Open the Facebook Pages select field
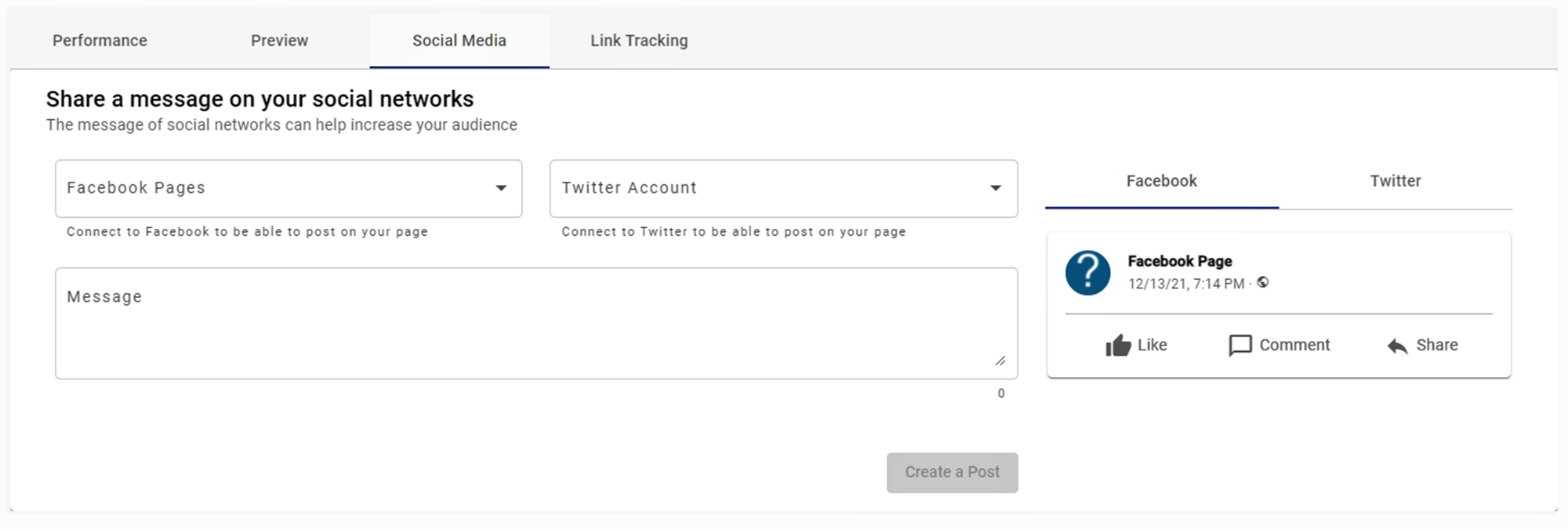Image resolution: width=1568 pixels, height=529 pixels. click(x=274, y=189)
